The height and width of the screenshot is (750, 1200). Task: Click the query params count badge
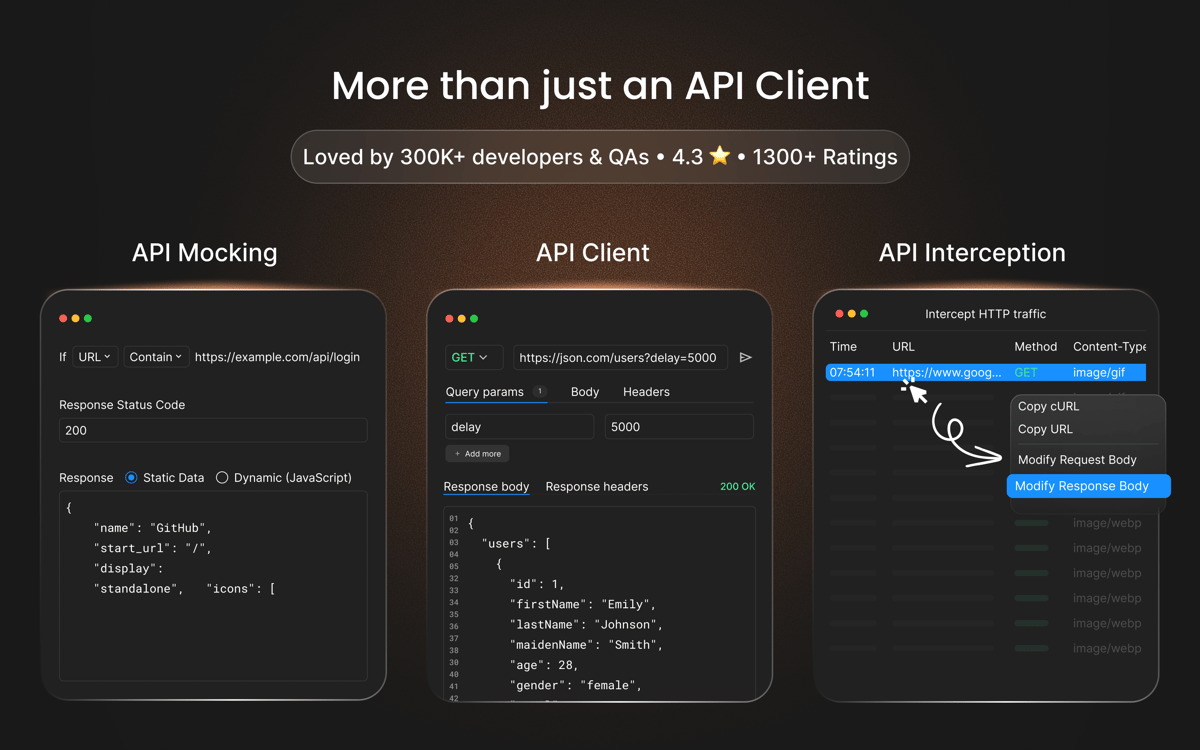click(x=540, y=392)
